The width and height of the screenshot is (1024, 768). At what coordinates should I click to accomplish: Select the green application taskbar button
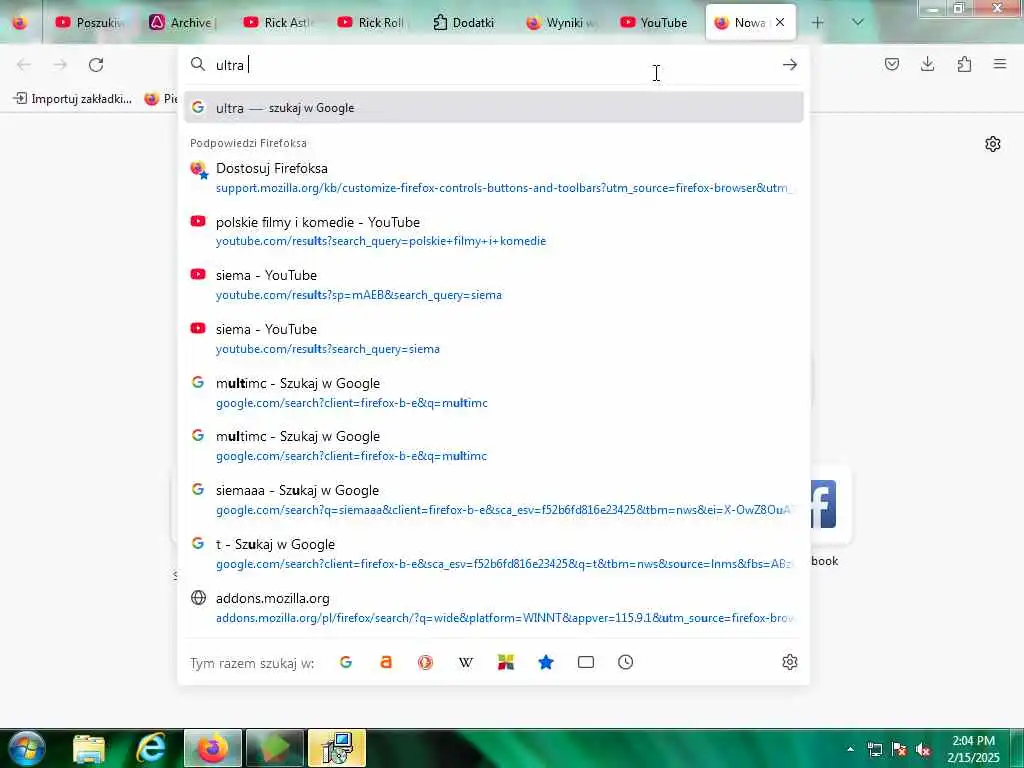(275, 748)
